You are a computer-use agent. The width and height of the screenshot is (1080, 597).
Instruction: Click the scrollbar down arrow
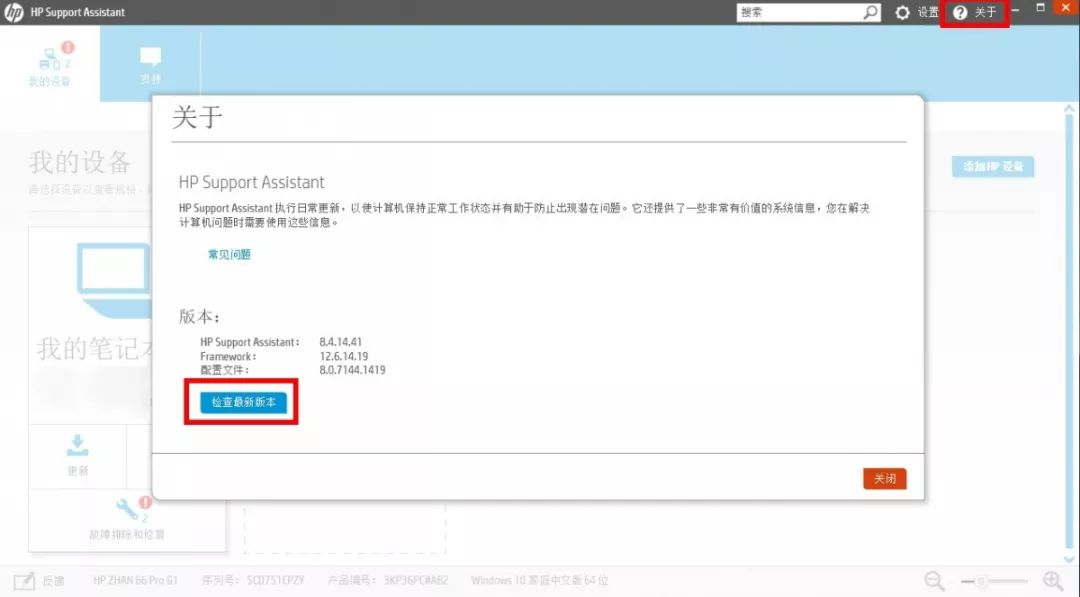(x=1070, y=558)
